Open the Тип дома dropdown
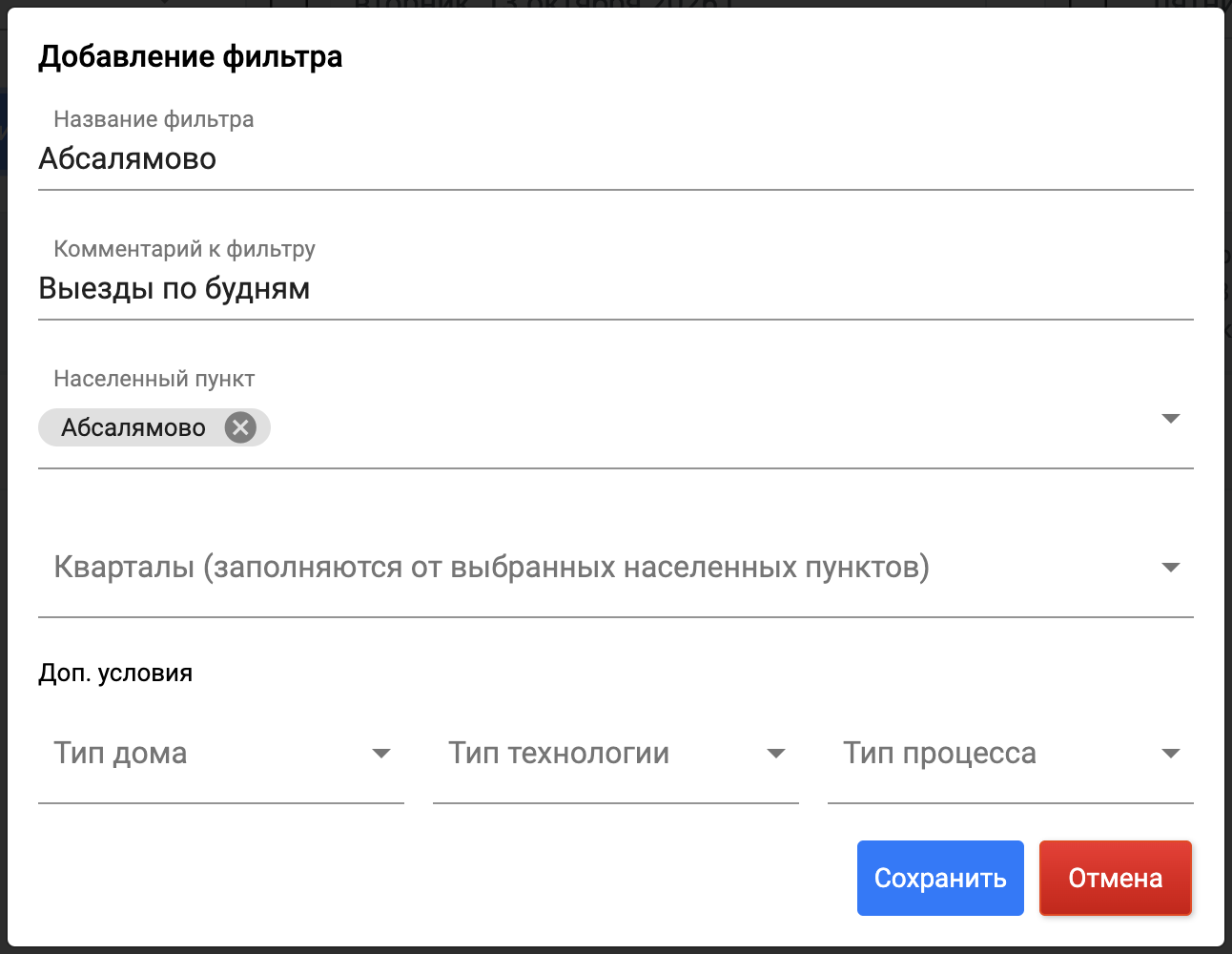 [221, 754]
